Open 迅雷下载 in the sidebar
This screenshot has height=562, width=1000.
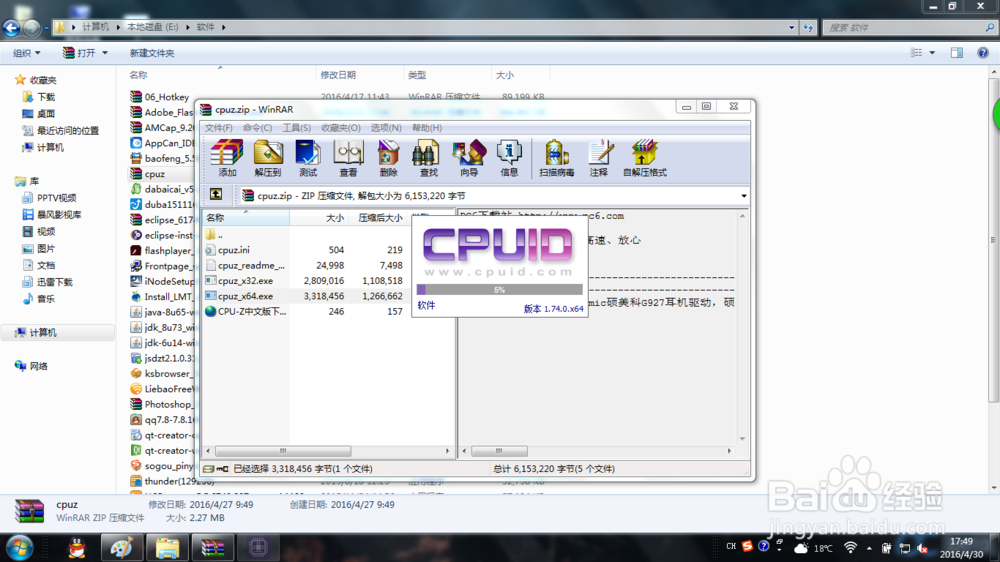pyautogui.click(x=48, y=282)
